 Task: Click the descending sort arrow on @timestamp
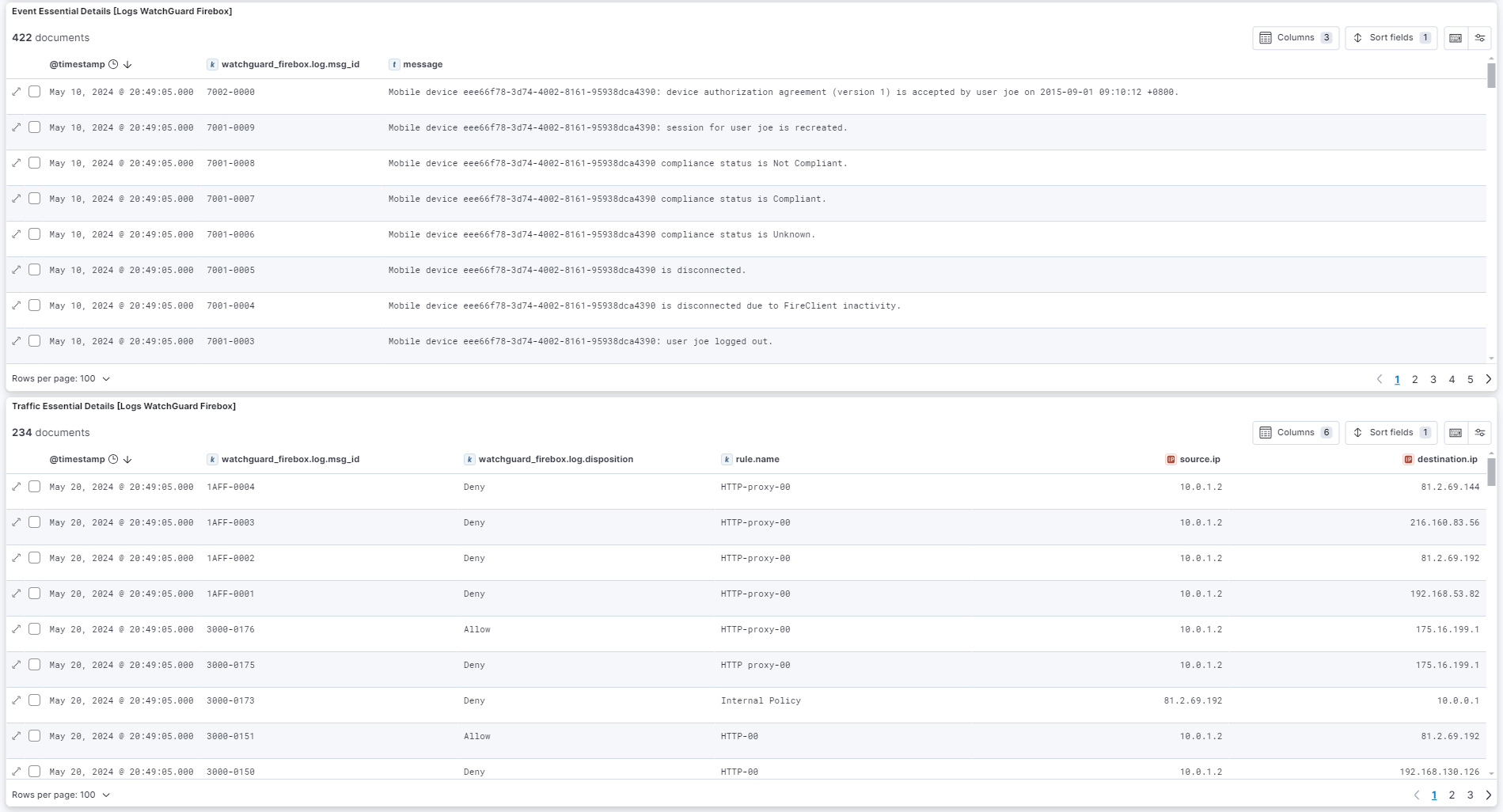(127, 64)
